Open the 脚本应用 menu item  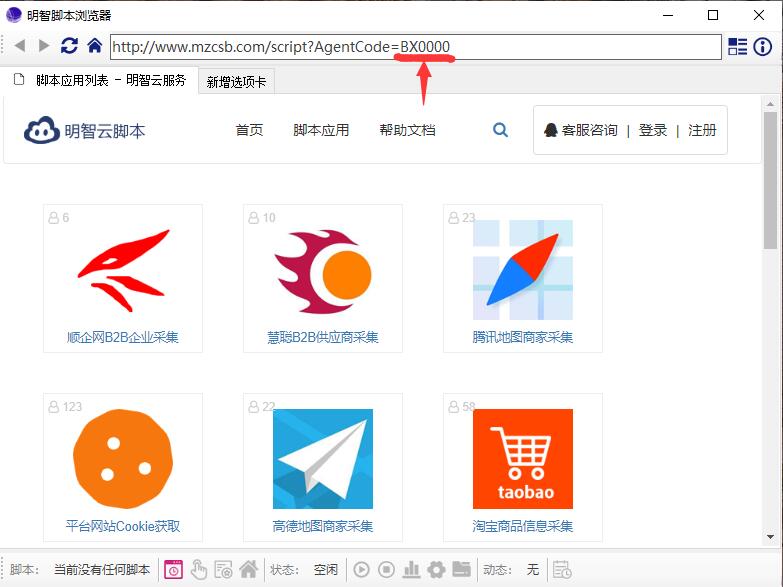click(321, 130)
